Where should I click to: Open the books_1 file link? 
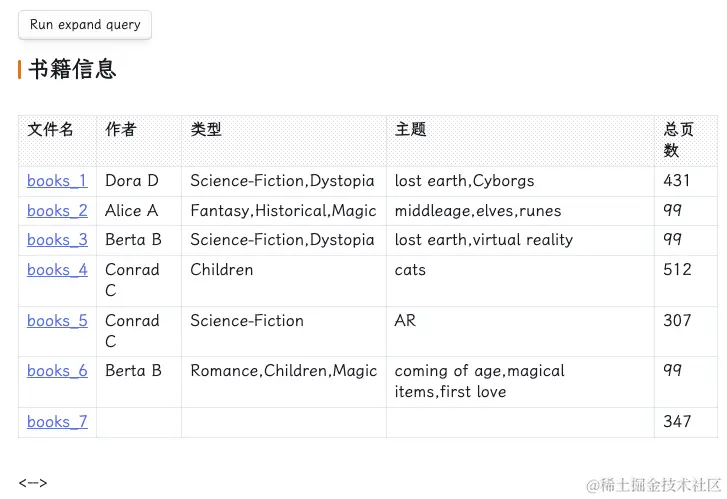57,180
